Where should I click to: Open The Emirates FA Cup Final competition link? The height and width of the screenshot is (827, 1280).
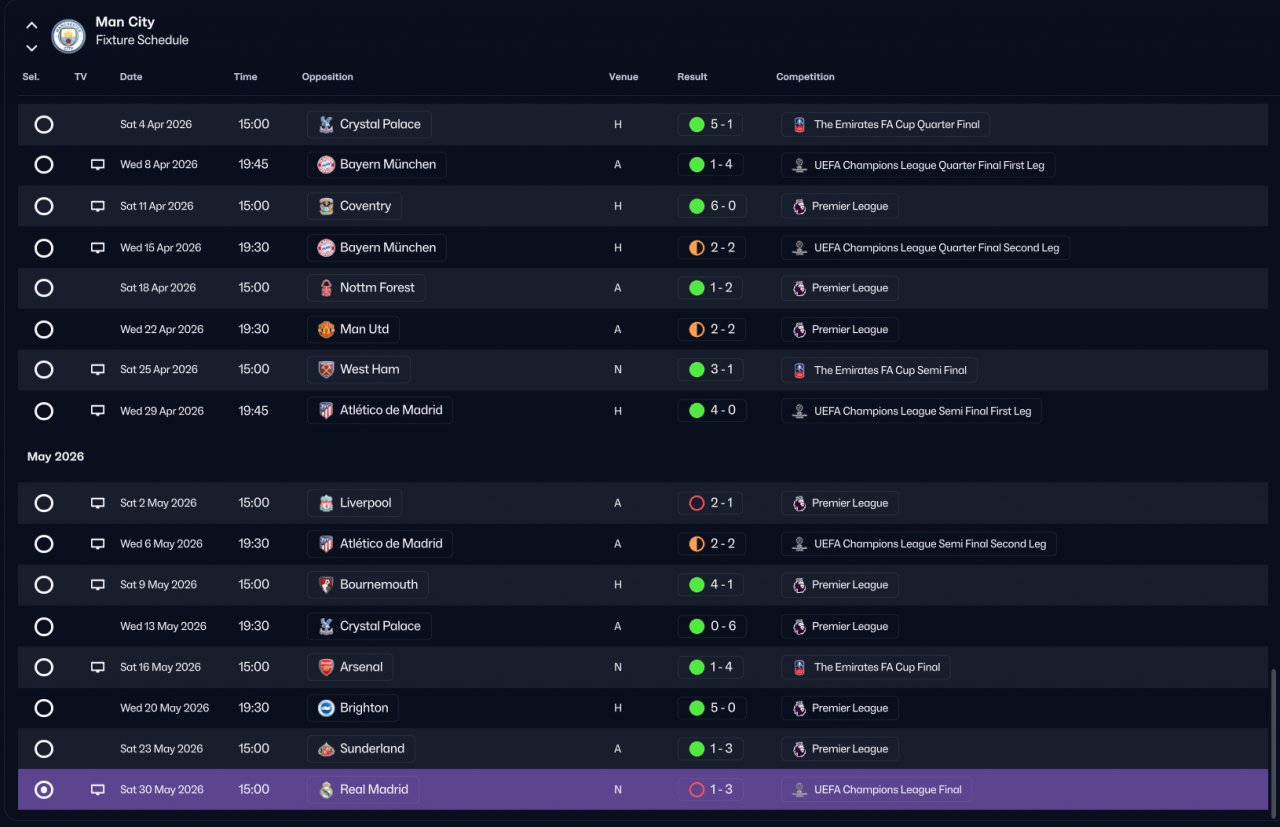pos(866,667)
